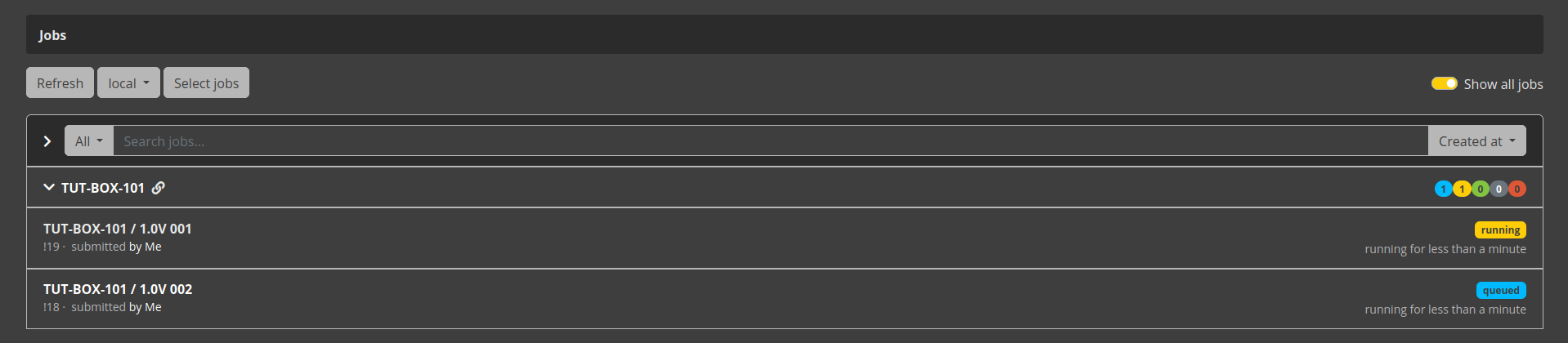
Task: Click the gray status count badge
Action: 1499,189
